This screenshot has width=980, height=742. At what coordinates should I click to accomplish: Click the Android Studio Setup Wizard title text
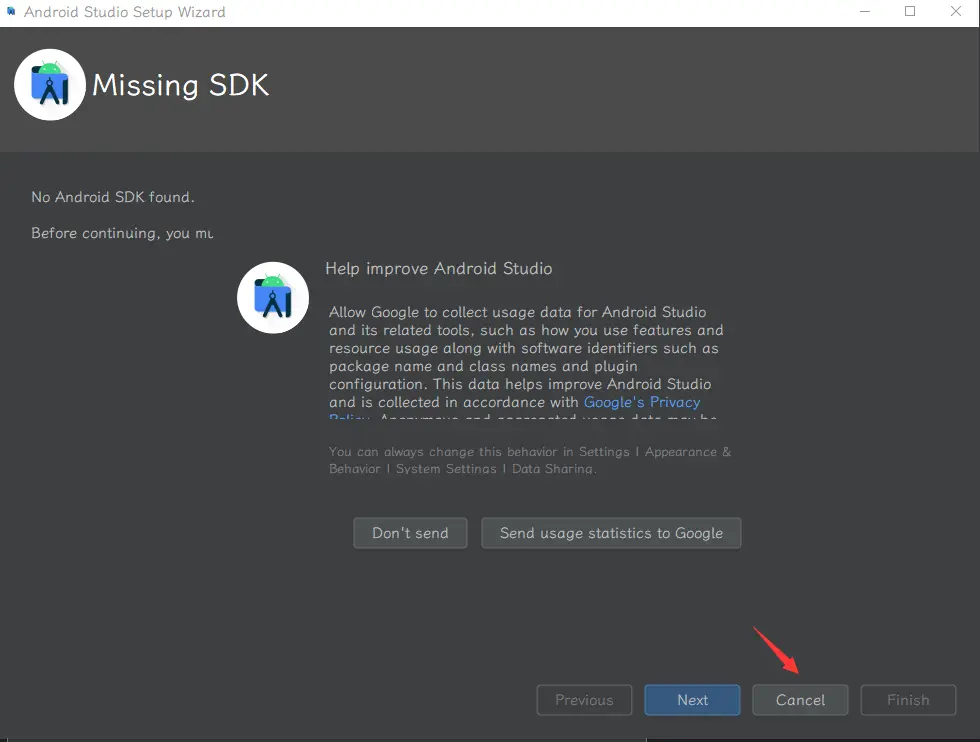[125, 12]
